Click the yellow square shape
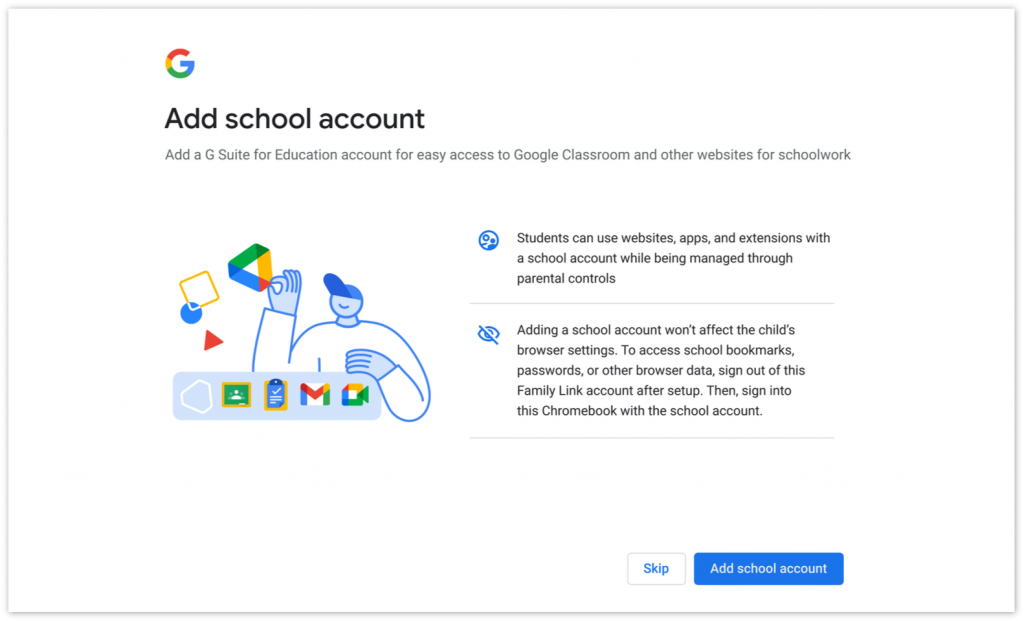 coord(199,289)
